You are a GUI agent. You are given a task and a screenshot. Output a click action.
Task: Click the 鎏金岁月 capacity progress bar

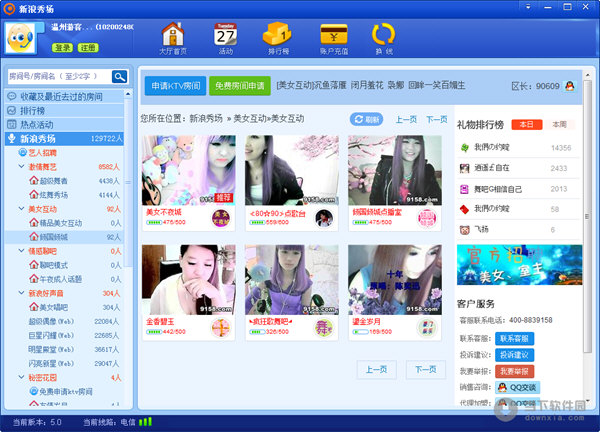360,332
